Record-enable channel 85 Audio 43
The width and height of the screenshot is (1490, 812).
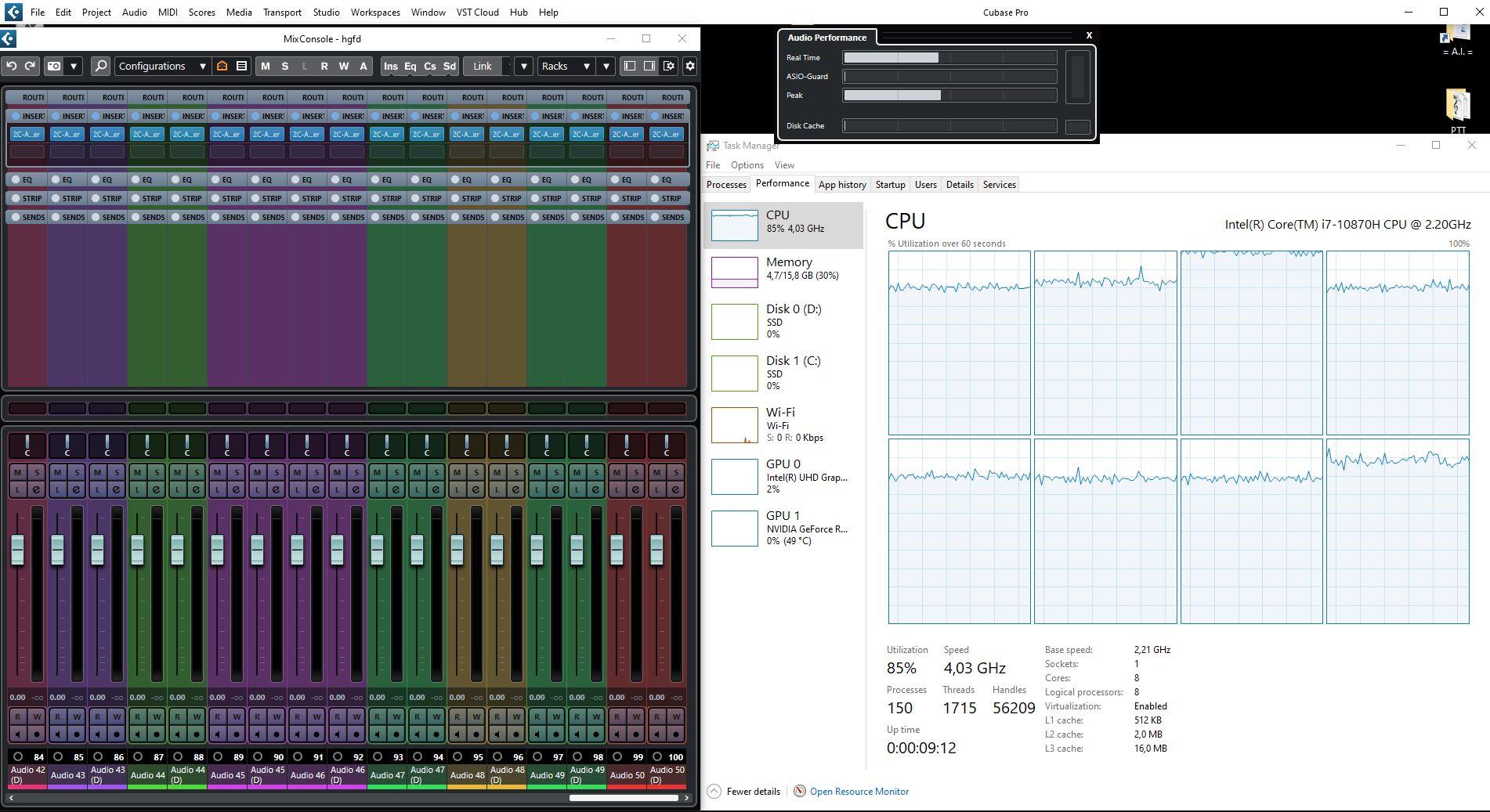[x=77, y=734]
